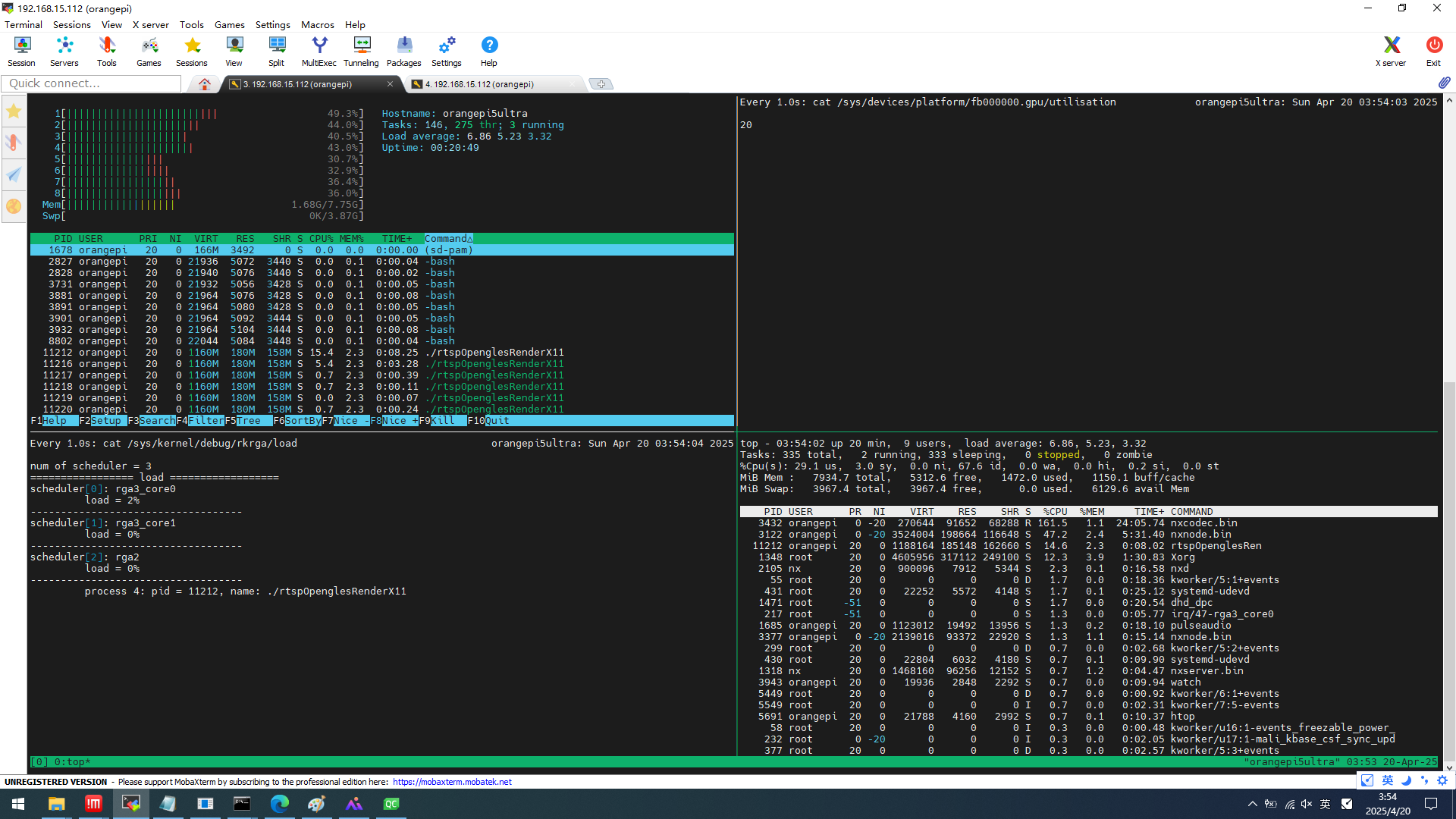This screenshot has height=819, width=1456.
Task: Click the Quick connect input field
Action: [x=91, y=83]
